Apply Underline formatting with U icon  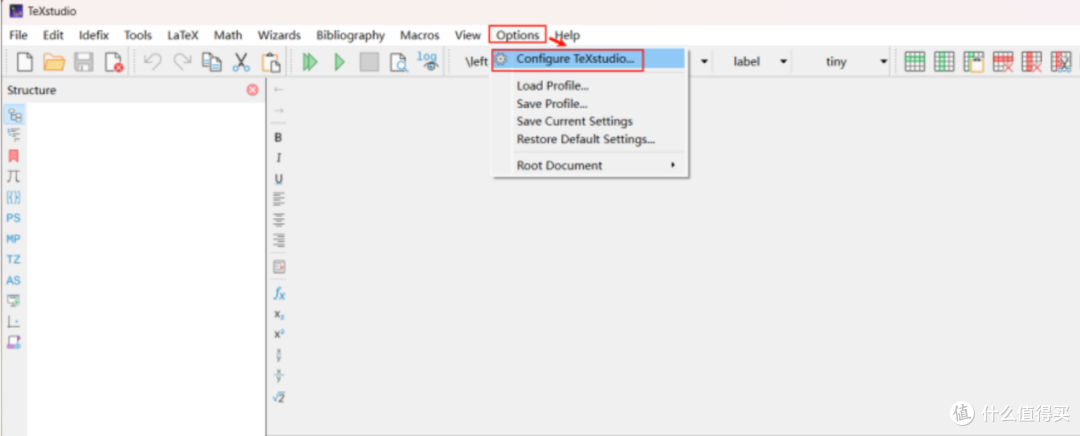tap(278, 179)
